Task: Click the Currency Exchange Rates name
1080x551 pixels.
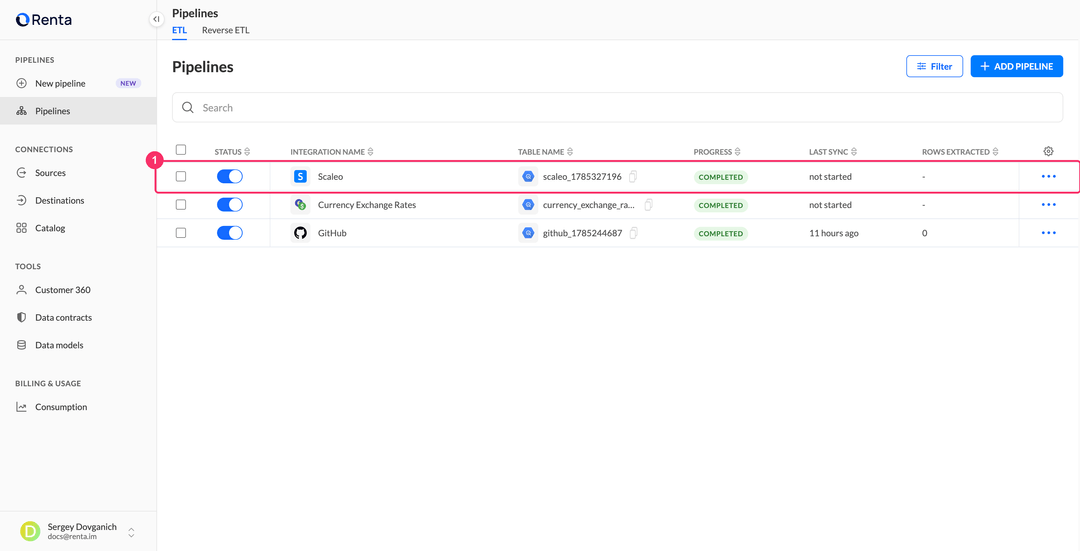Action: [x=366, y=205]
